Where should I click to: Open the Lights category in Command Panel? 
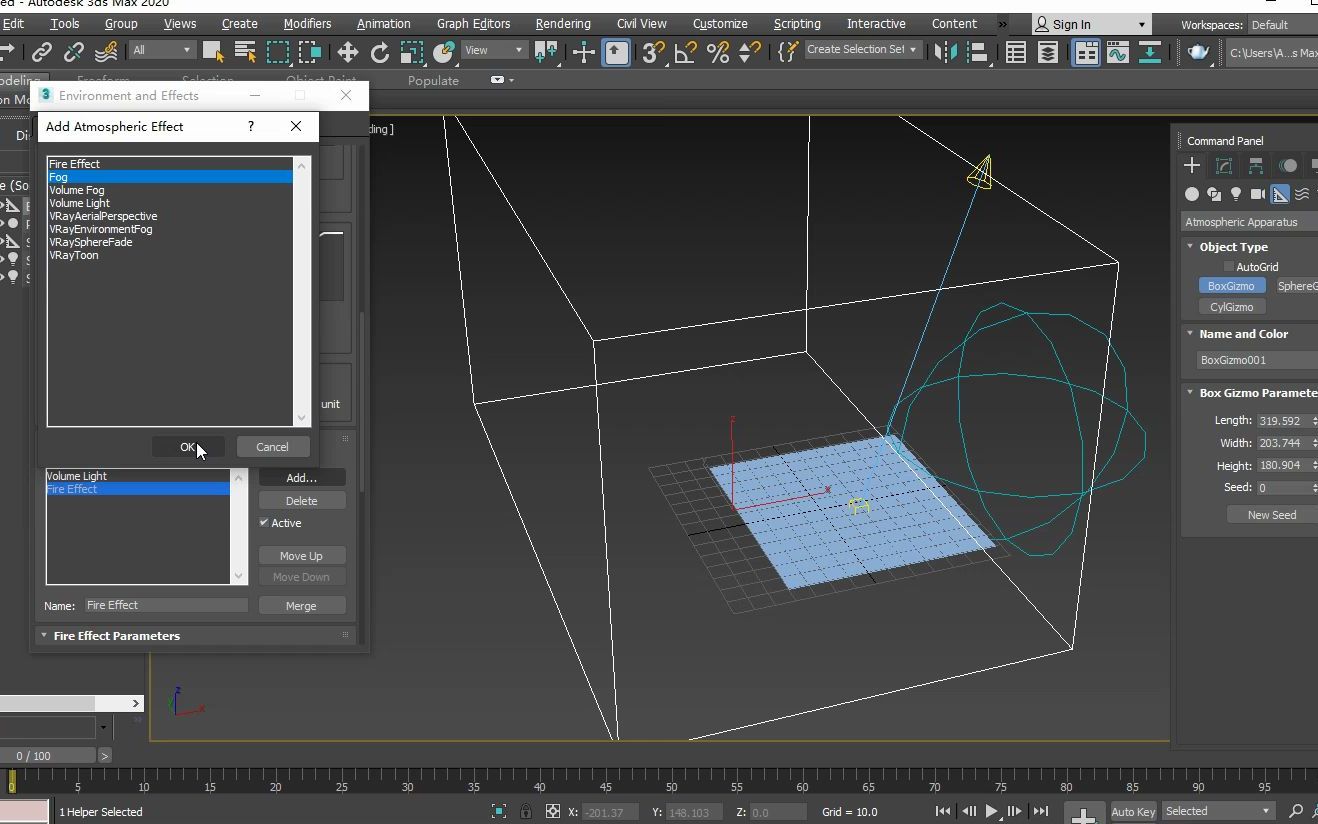coord(1237,194)
